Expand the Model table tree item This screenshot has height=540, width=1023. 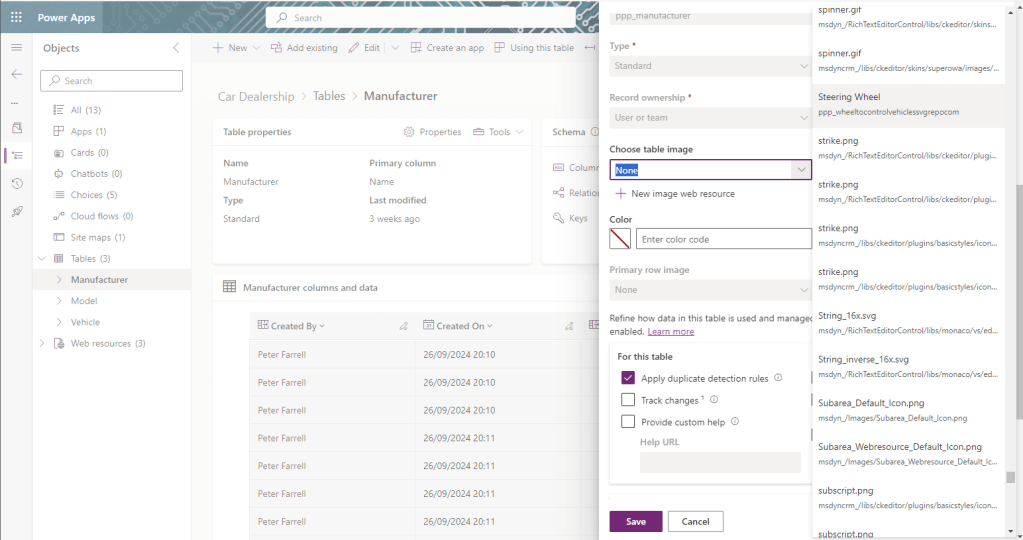(59, 301)
